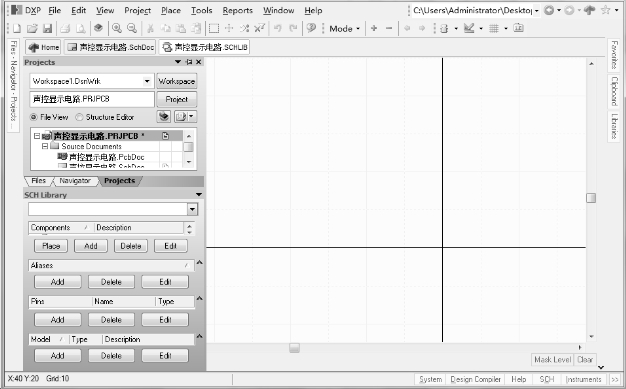Collapse the Model section arrow

tap(200, 336)
